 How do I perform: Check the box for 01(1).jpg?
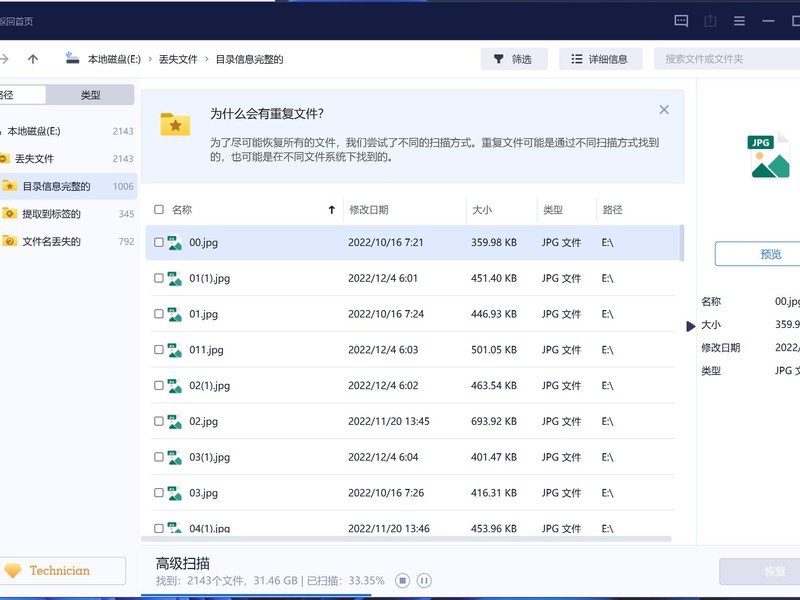coord(159,278)
